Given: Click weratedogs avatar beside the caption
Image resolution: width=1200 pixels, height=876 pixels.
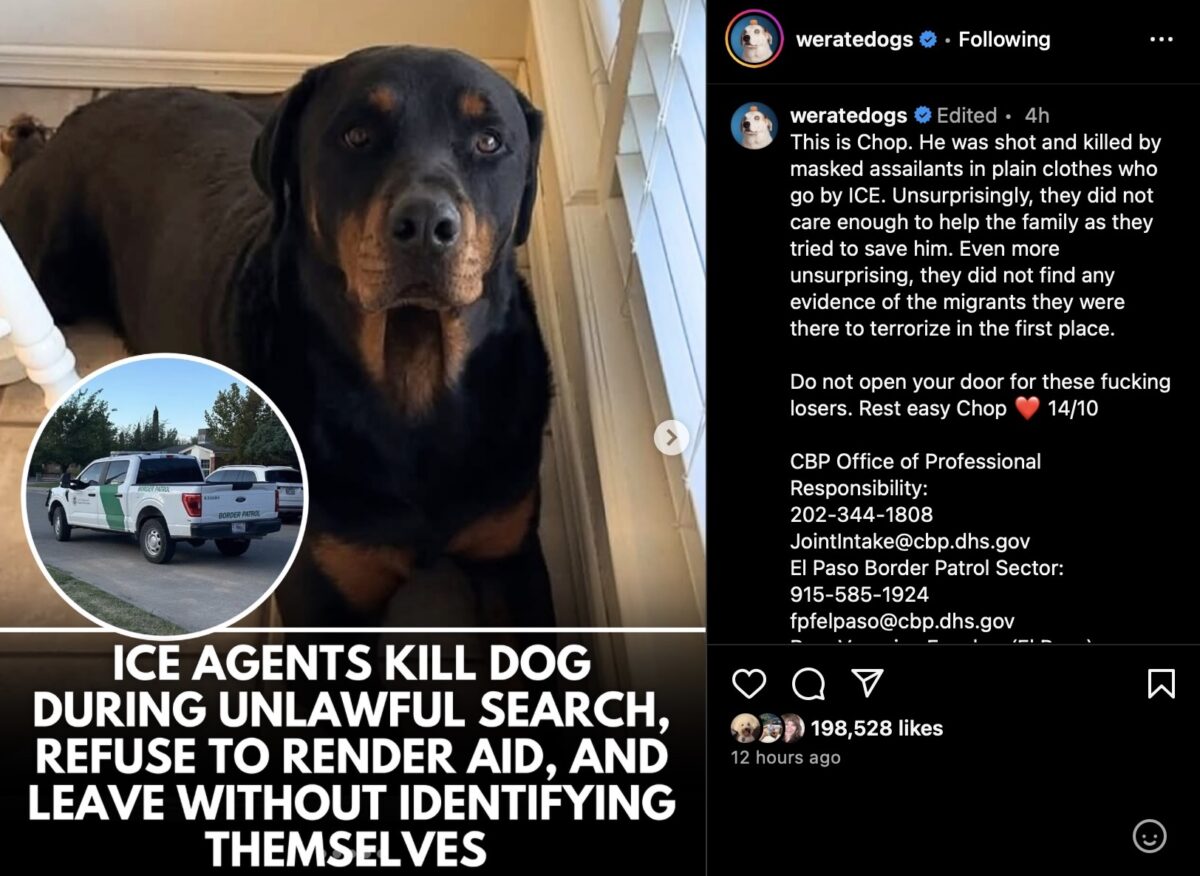Looking at the screenshot, I should coord(754,126).
